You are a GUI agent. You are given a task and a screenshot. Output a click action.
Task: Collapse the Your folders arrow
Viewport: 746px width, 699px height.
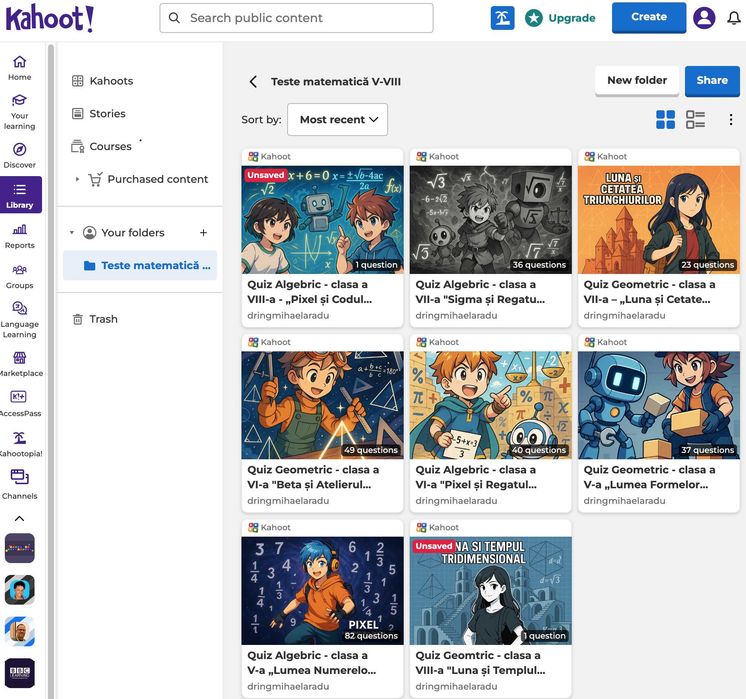[72, 233]
